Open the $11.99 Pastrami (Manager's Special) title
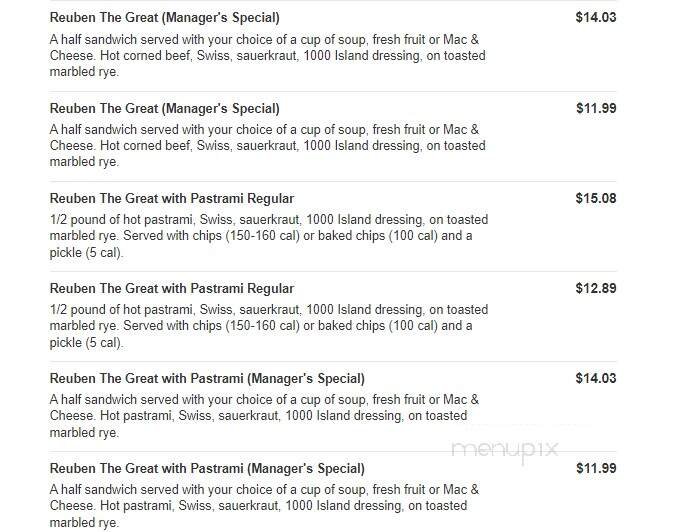 tap(207, 468)
